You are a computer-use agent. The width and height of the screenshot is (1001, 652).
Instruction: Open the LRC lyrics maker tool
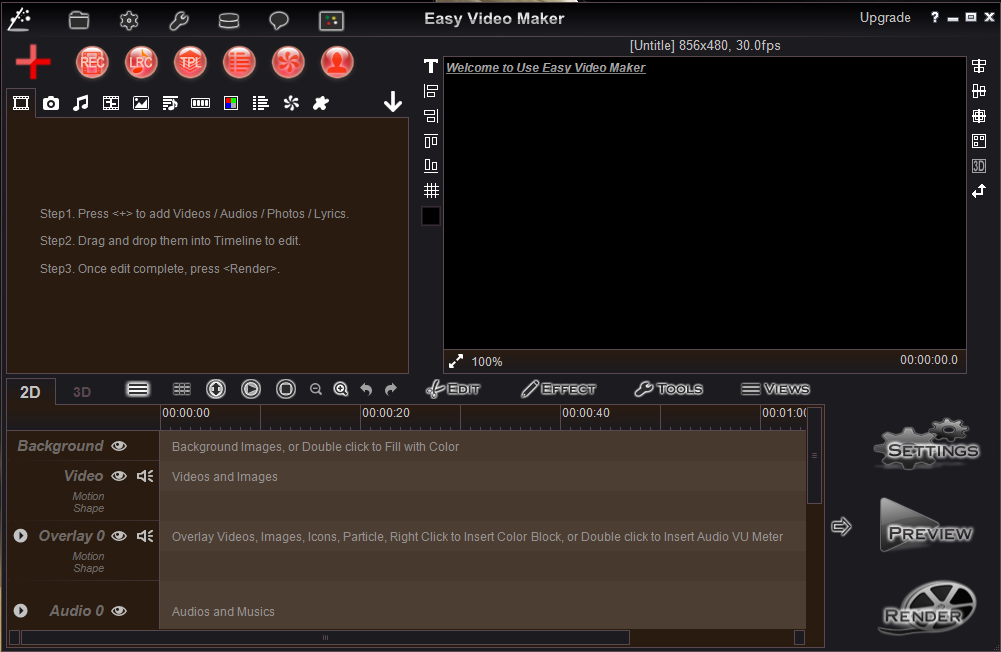[x=141, y=62]
